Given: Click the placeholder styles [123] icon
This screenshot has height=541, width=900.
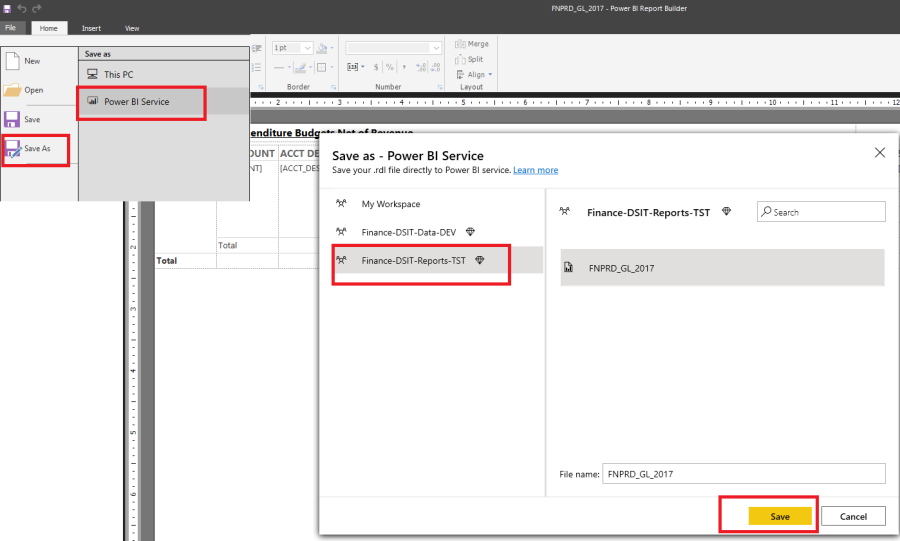Looking at the screenshot, I should [352, 67].
